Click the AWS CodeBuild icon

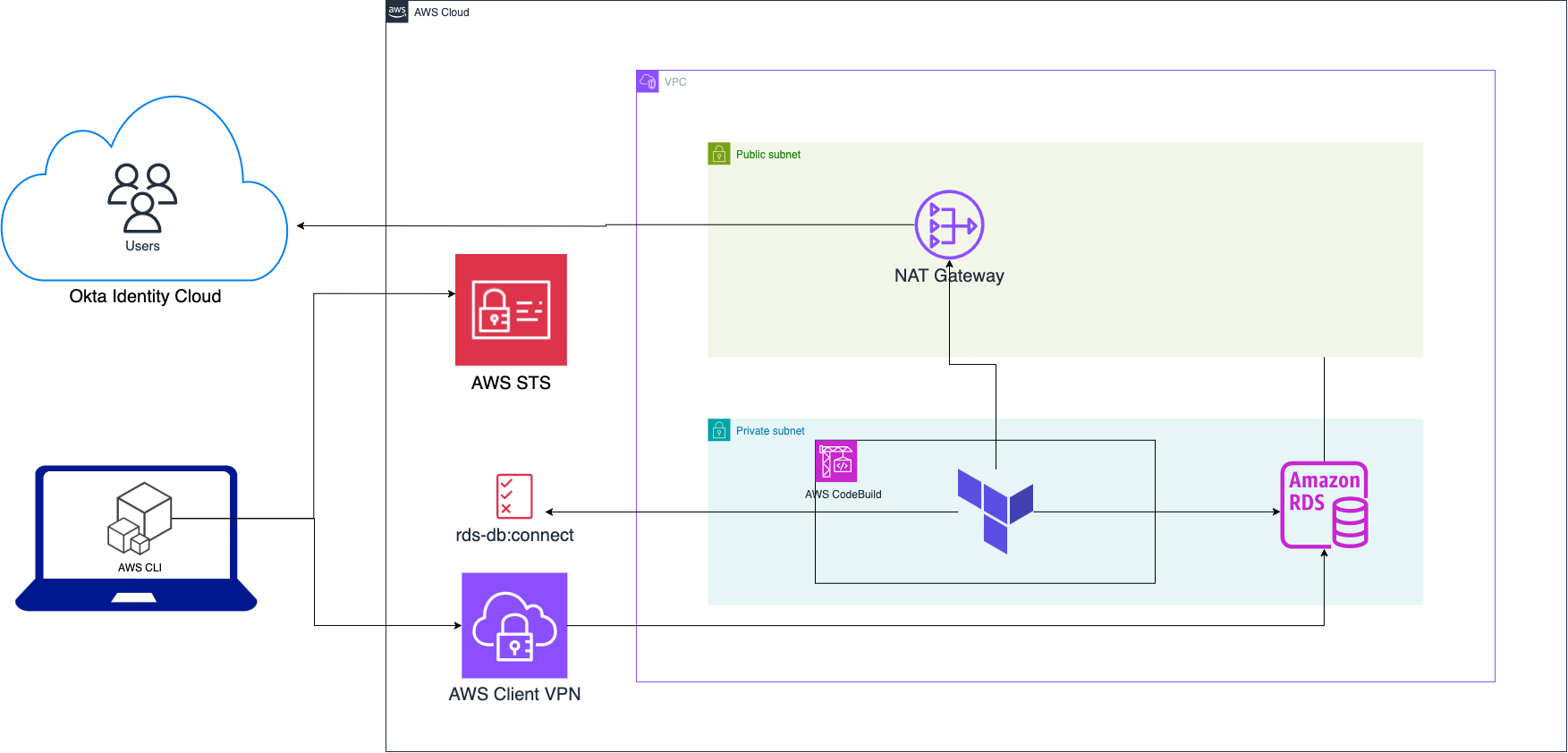[836, 461]
